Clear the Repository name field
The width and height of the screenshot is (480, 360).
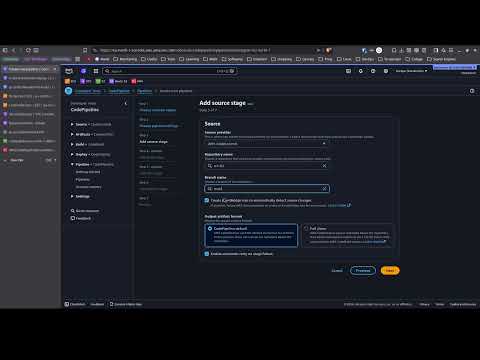(324, 166)
